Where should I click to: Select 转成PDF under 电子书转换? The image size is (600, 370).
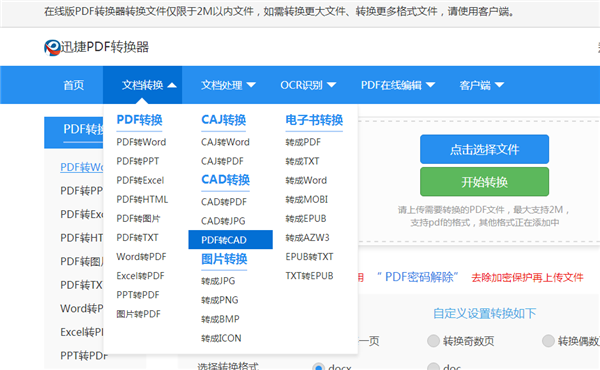[303, 142]
